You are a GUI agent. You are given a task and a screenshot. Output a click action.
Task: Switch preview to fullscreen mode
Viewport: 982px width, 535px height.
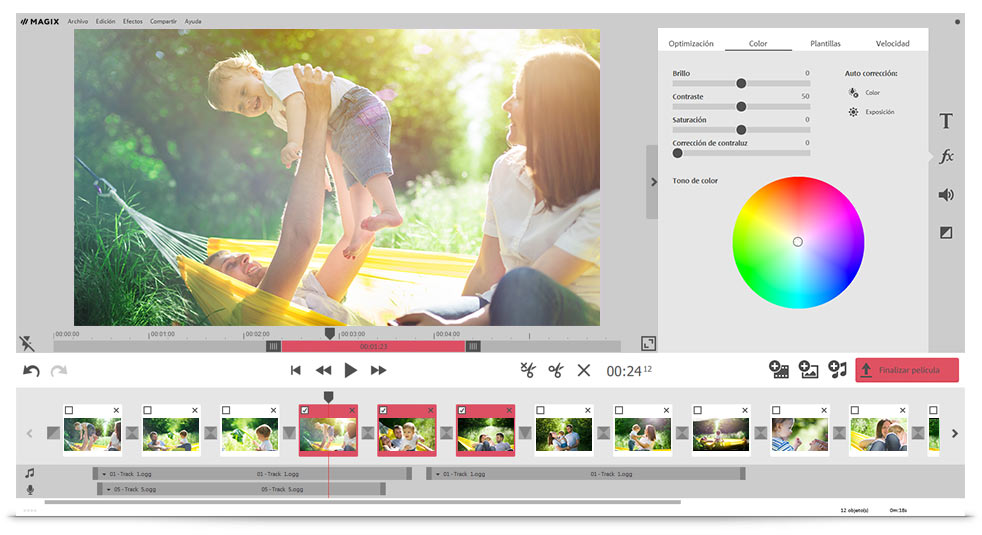click(648, 343)
